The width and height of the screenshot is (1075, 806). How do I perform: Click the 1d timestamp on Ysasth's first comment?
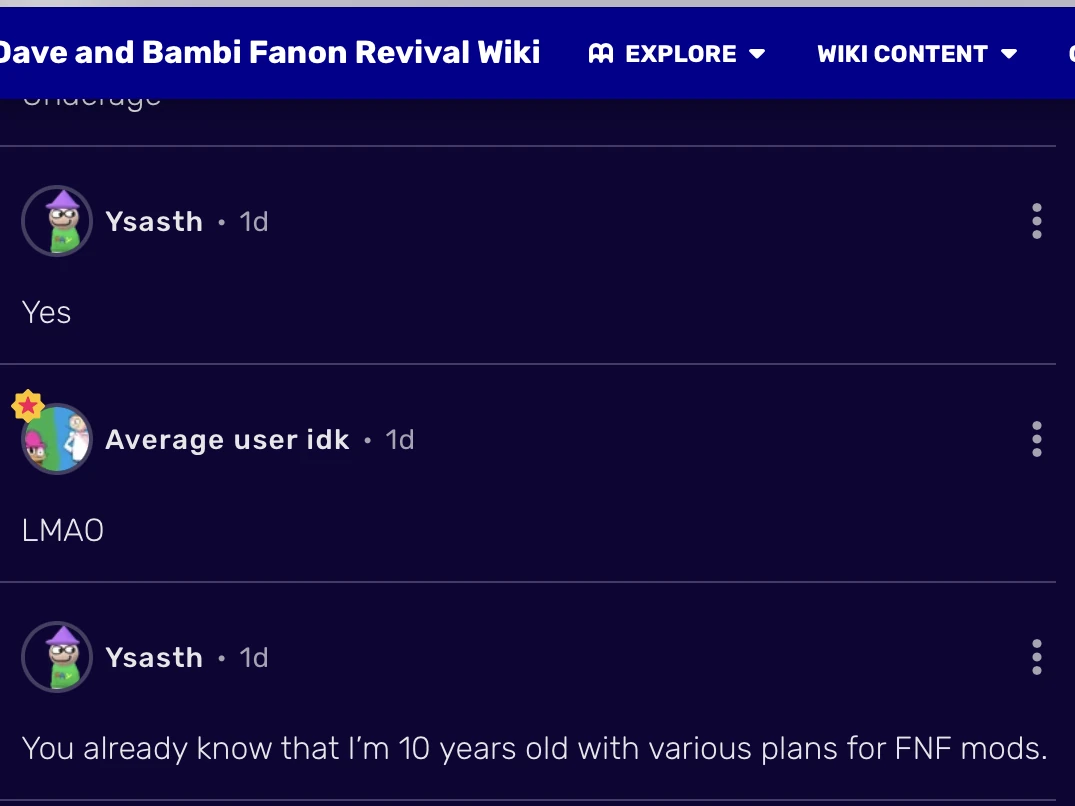pos(253,221)
